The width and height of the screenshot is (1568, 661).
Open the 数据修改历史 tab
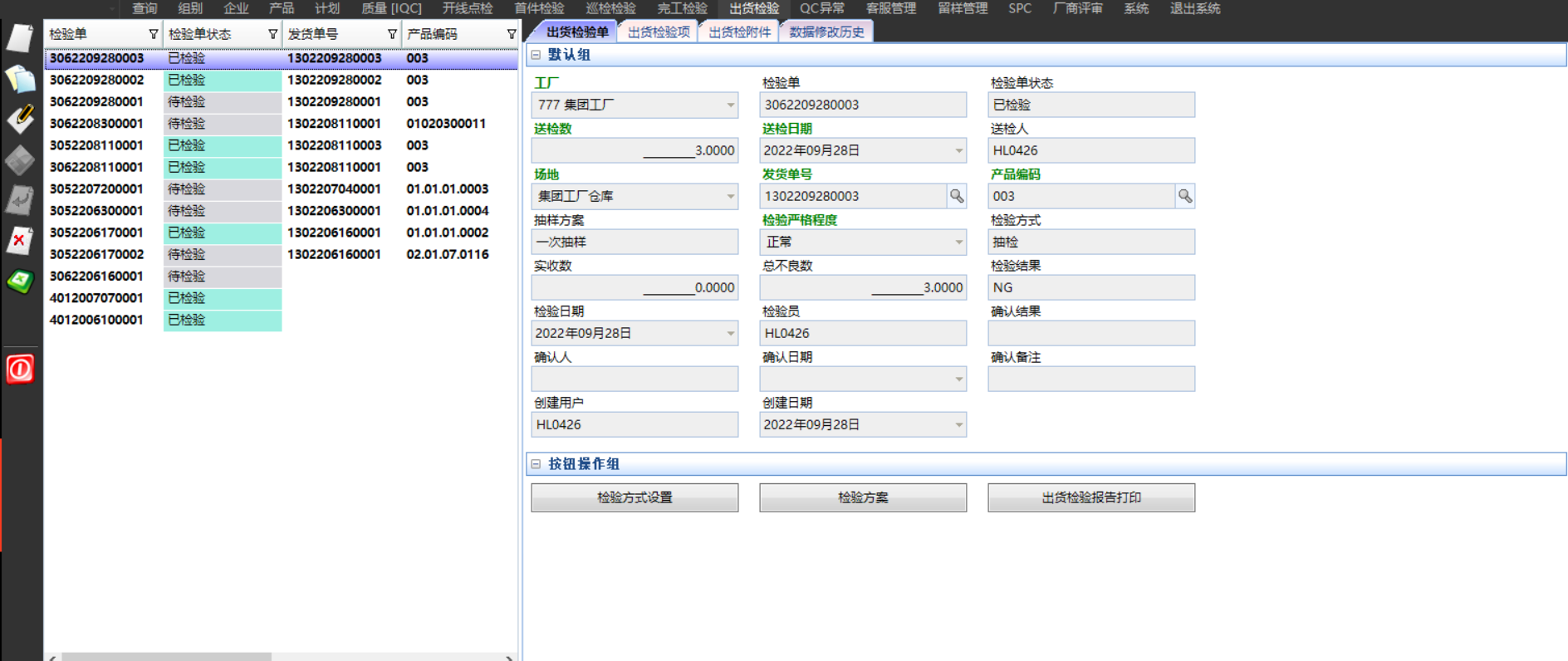coord(826,32)
